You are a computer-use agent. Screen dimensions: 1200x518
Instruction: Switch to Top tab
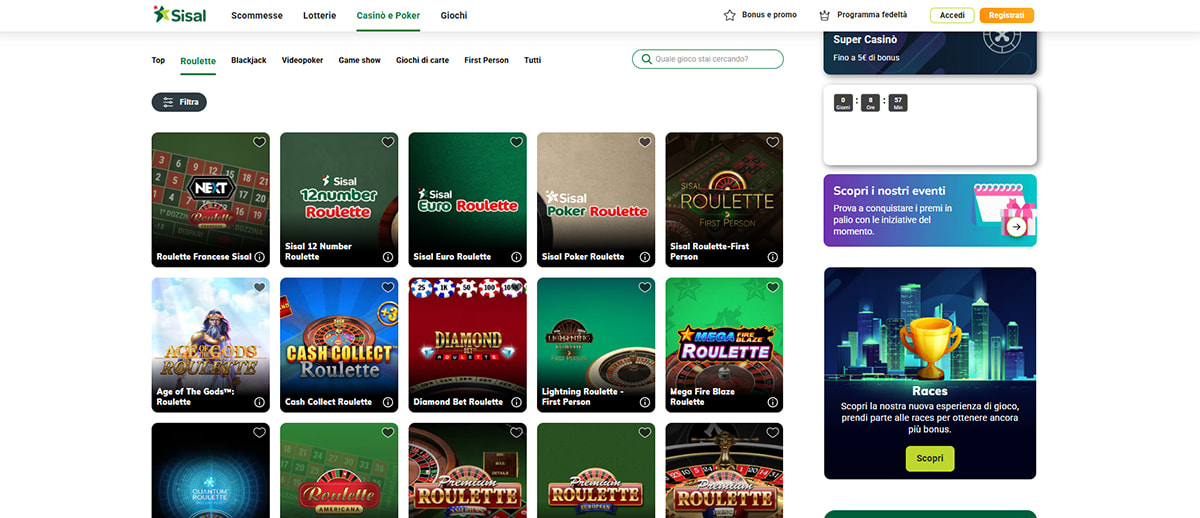pyautogui.click(x=158, y=60)
